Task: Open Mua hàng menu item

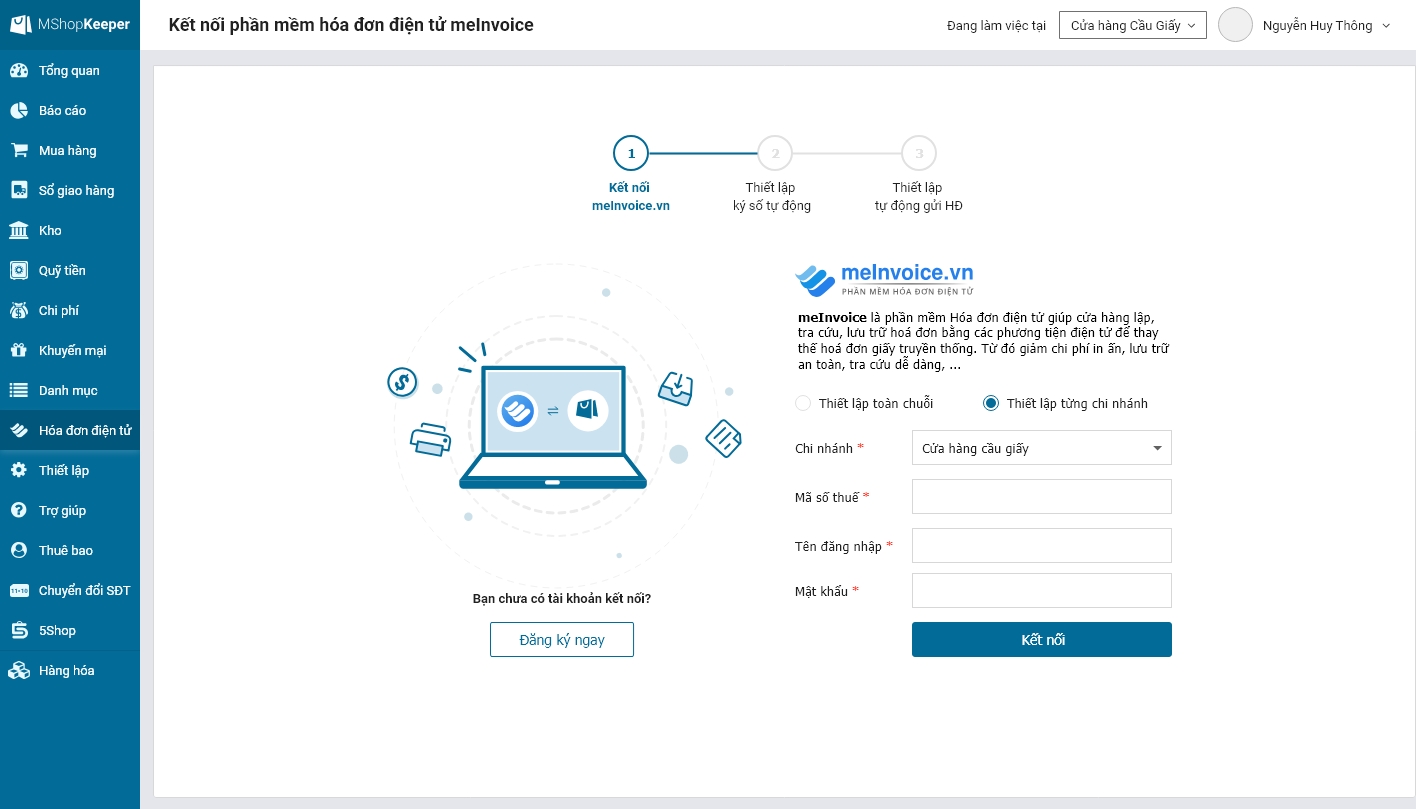Action: tap(70, 151)
